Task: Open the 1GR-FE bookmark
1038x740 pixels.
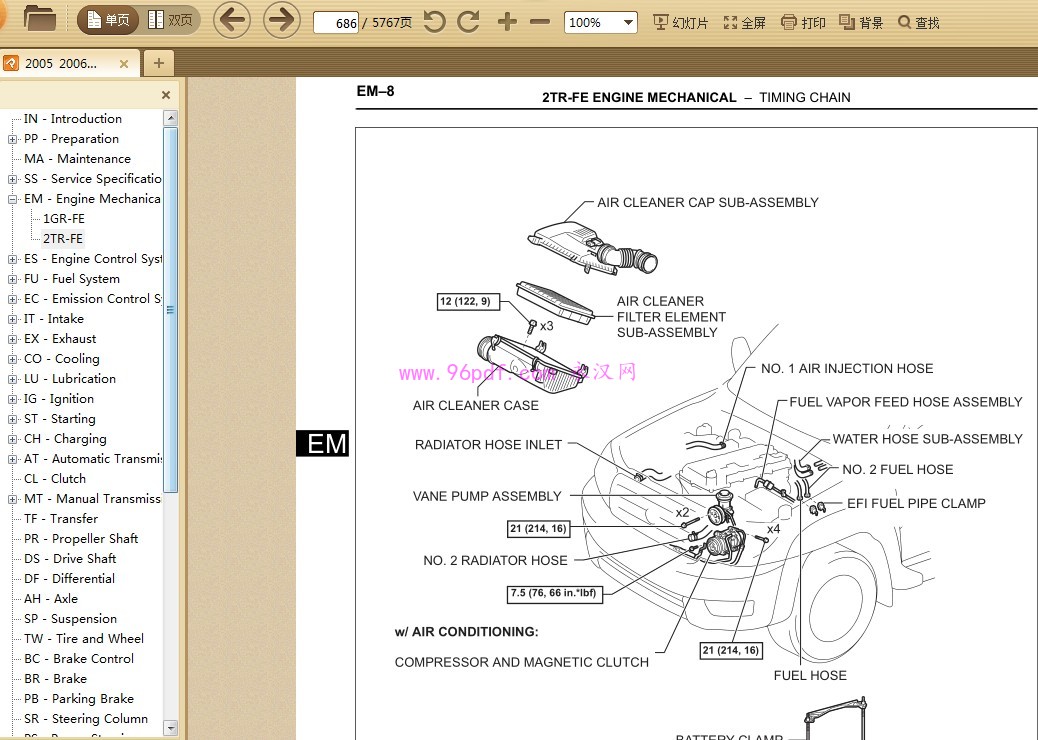Action: (x=64, y=218)
